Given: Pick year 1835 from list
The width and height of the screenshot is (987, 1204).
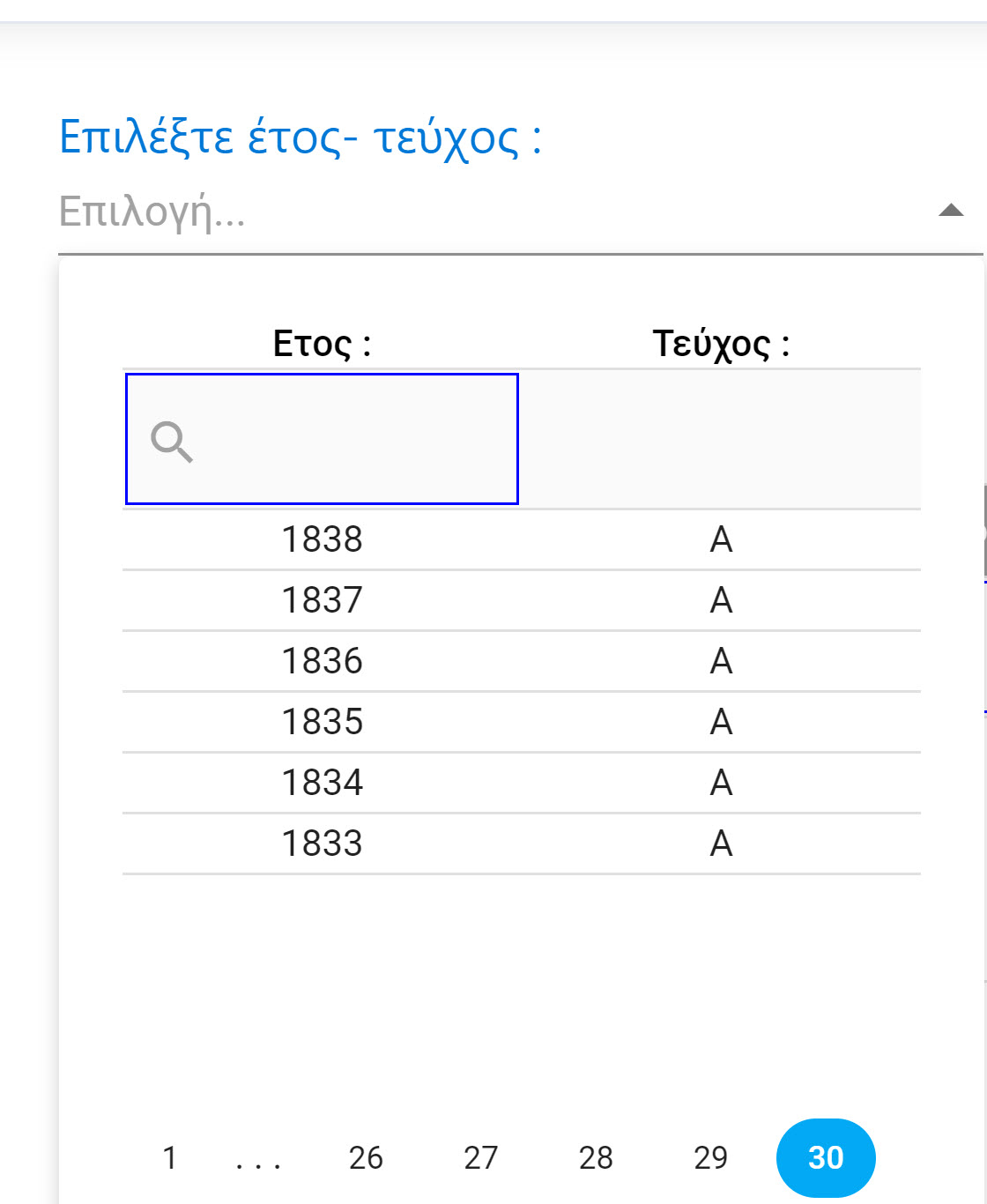Looking at the screenshot, I should click(322, 722).
